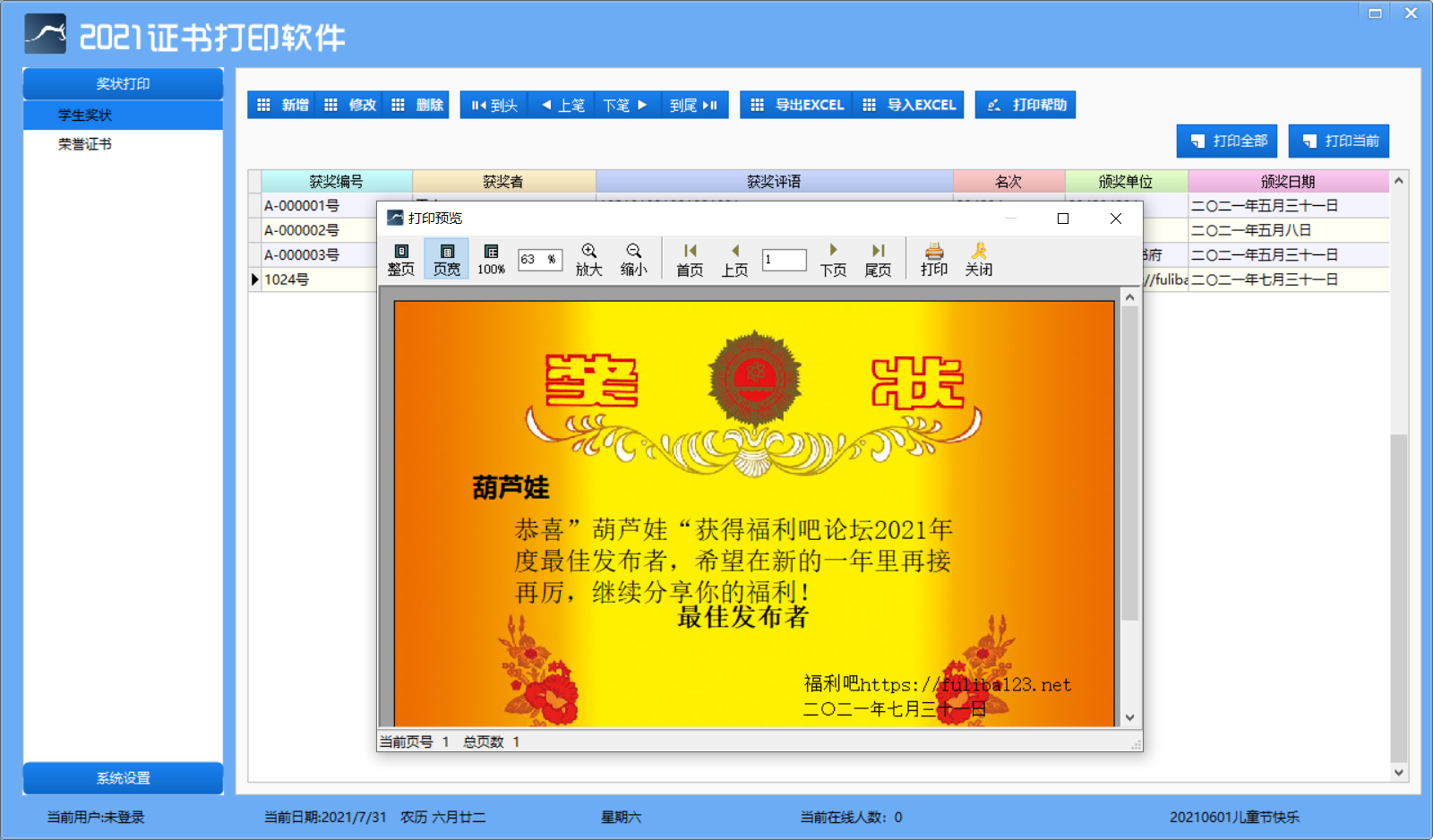Go to 上页 previous page in preview
This screenshot has height=840, width=1433.
point(734,259)
